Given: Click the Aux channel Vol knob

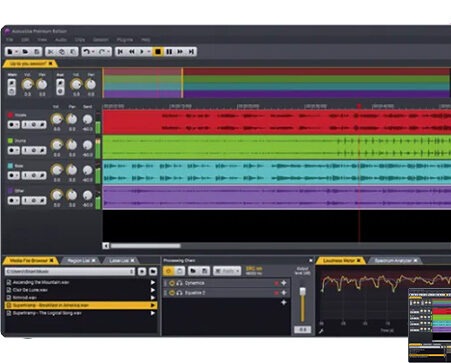Looking at the screenshot, I should point(76,85).
